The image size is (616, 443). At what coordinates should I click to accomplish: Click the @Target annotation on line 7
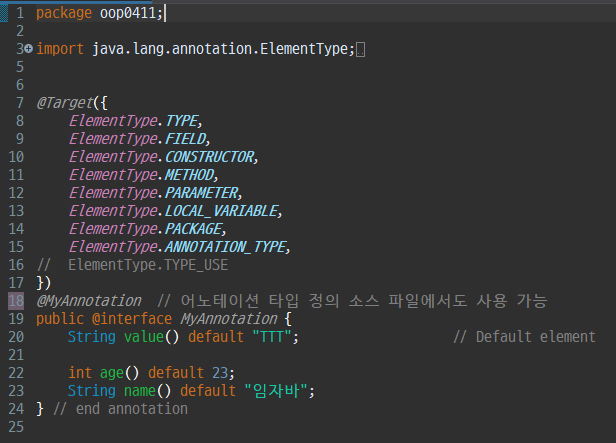[65, 103]
